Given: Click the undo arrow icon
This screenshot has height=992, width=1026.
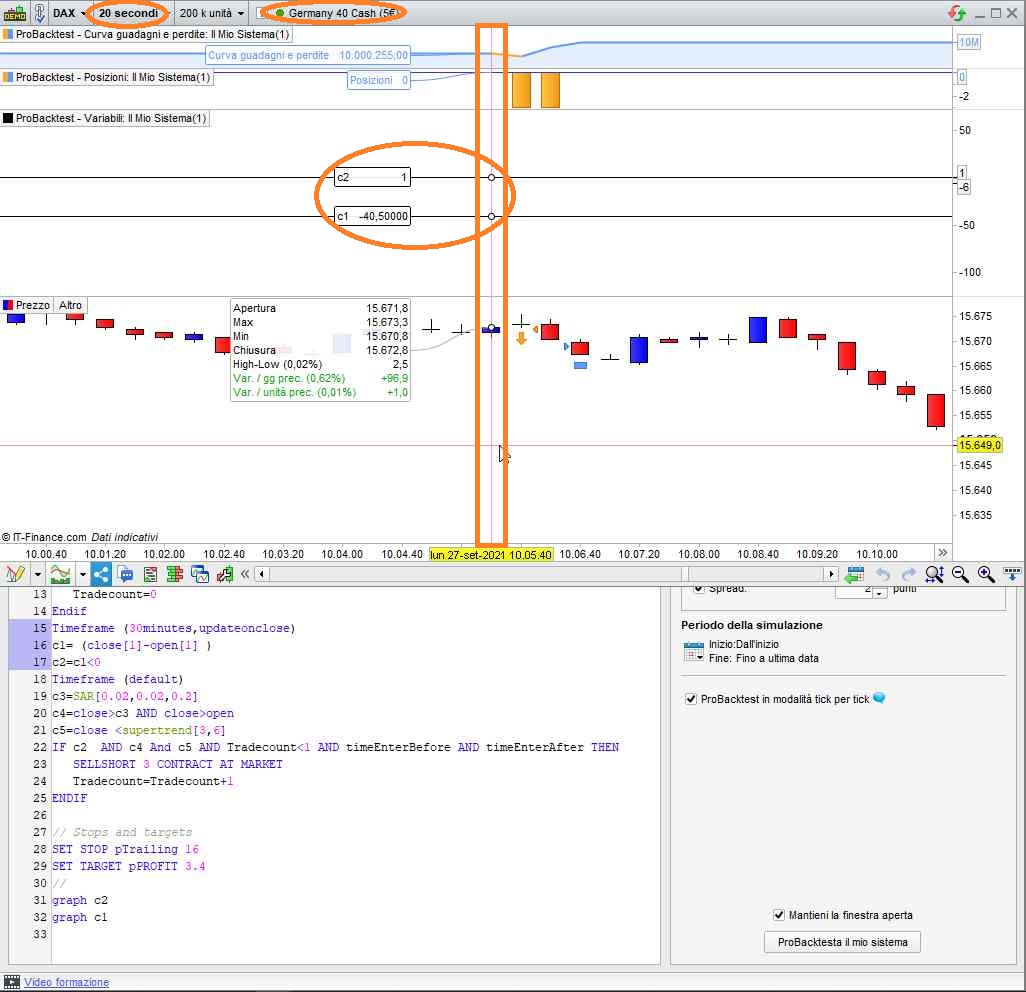Looking at the screenshot, I should 883,575.
